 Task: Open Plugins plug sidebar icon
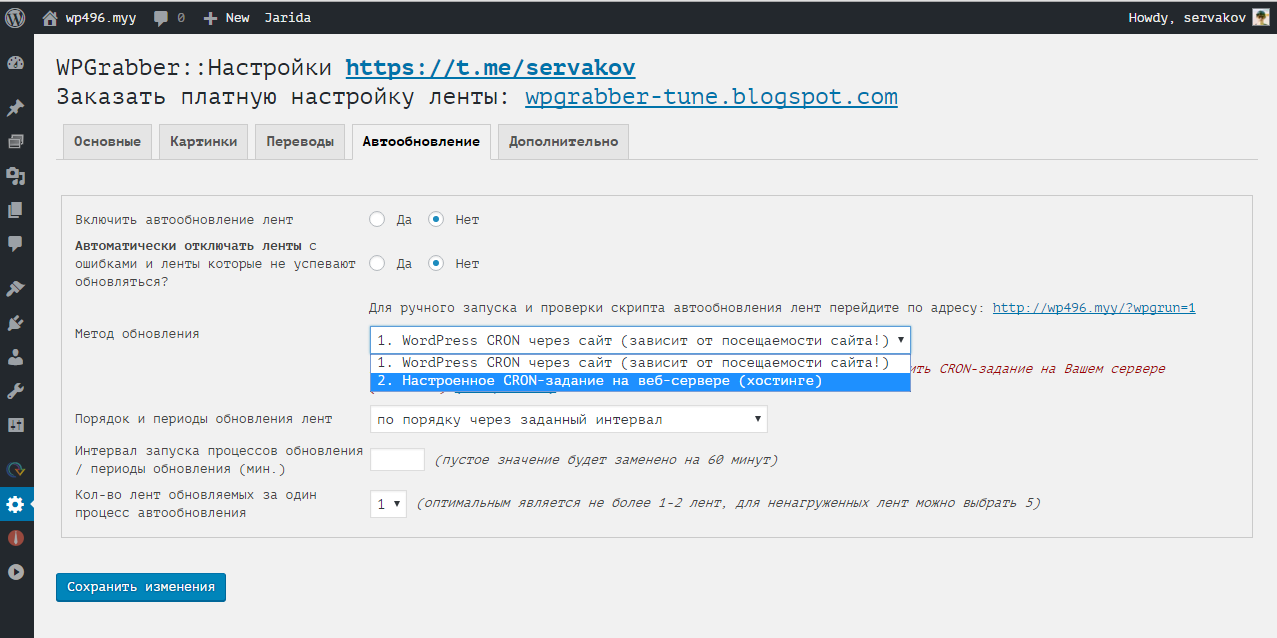(x=15, y=323)
